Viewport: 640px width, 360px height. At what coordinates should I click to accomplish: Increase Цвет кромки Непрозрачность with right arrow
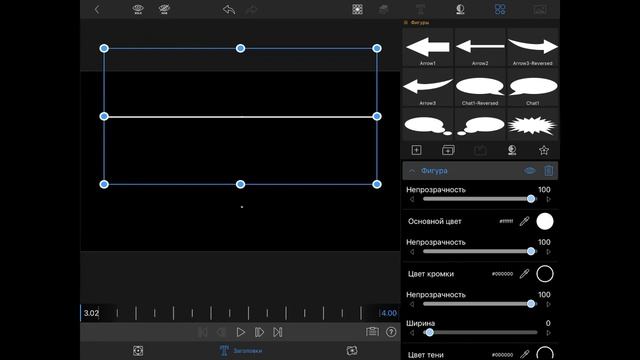pyautogui.click(x=548, y=304)
